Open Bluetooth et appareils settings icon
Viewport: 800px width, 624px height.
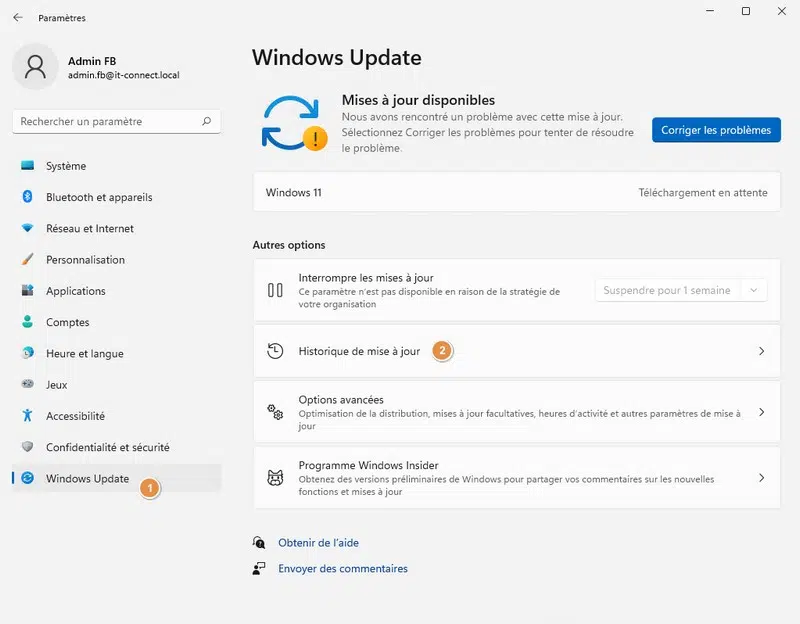[28, 197]
